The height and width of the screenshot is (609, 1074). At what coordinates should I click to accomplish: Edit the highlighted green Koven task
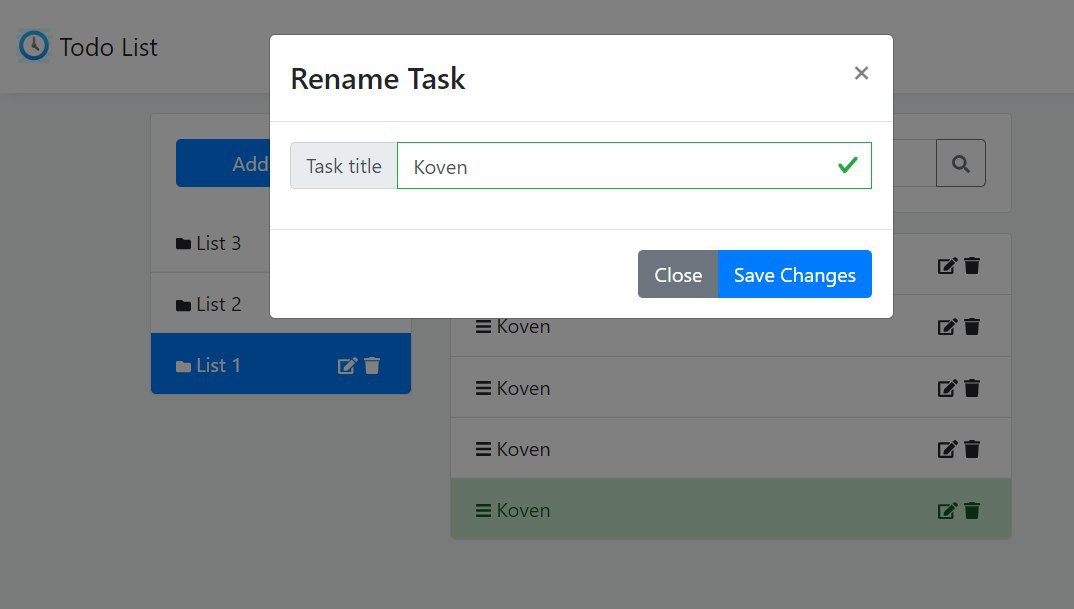(x=947, y=511)
